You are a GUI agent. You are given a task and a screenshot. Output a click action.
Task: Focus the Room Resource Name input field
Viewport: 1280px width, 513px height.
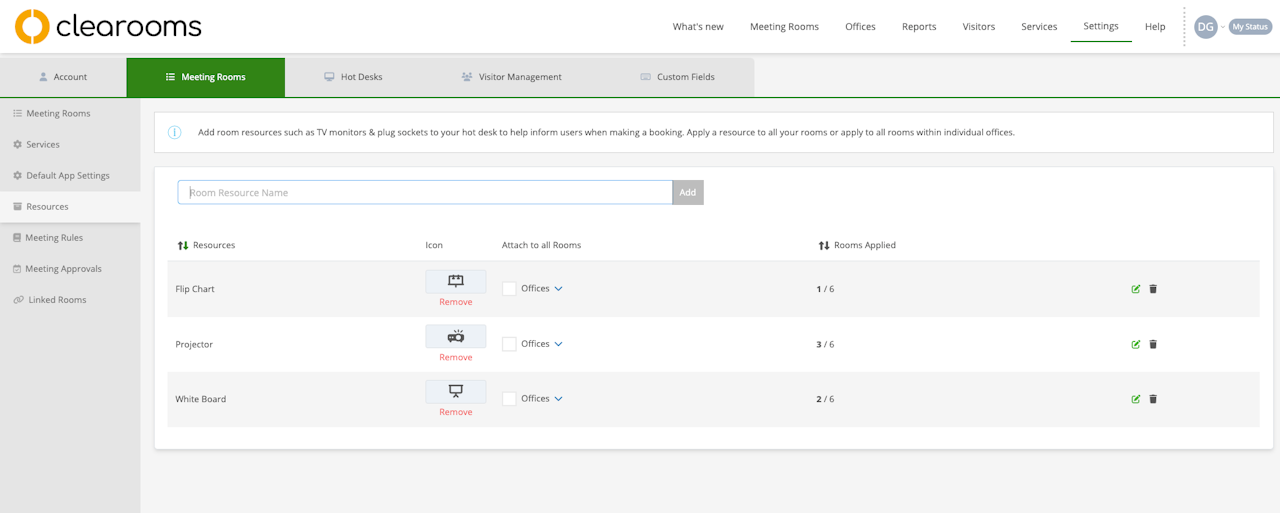tap(425, 192)
